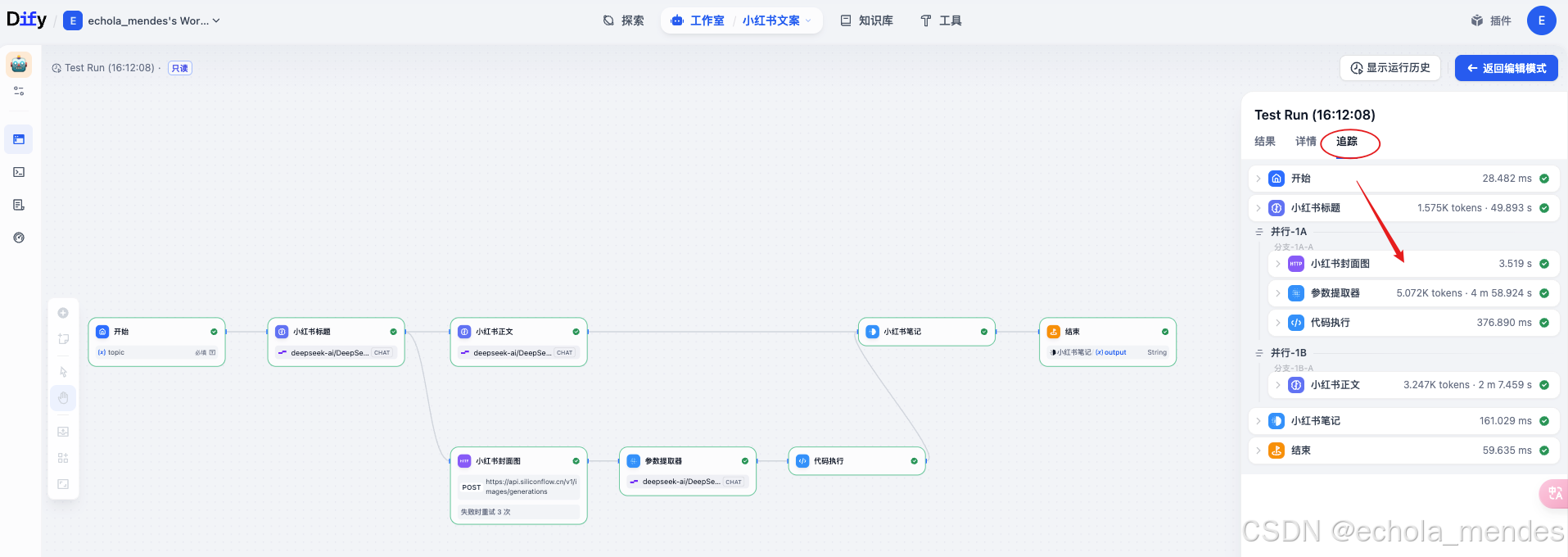The height and width of the screenshot is (557, 1568).
Task: Open the 探索 menu
Action: click(624, 20)
